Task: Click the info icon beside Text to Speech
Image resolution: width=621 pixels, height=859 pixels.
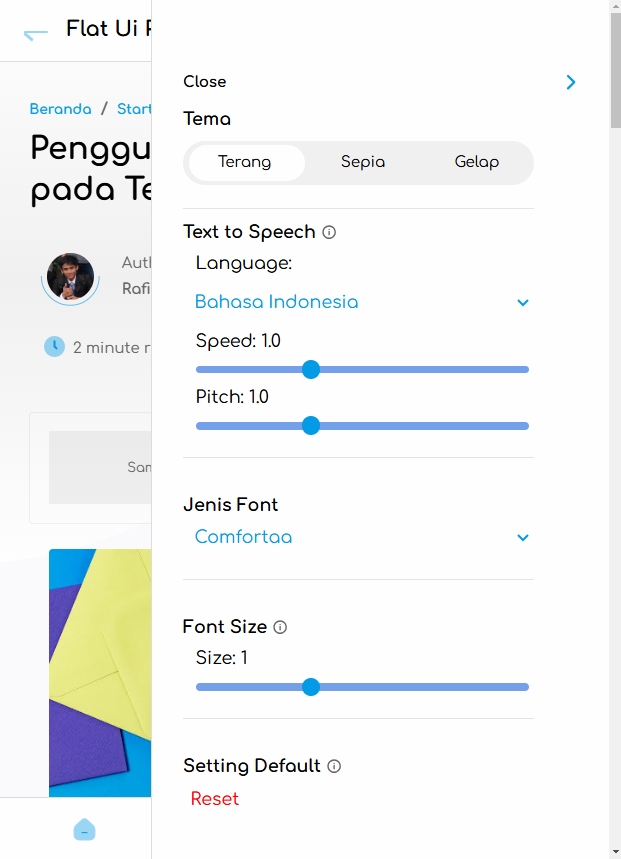Action: pyautogui.click(x=329, y=231)
